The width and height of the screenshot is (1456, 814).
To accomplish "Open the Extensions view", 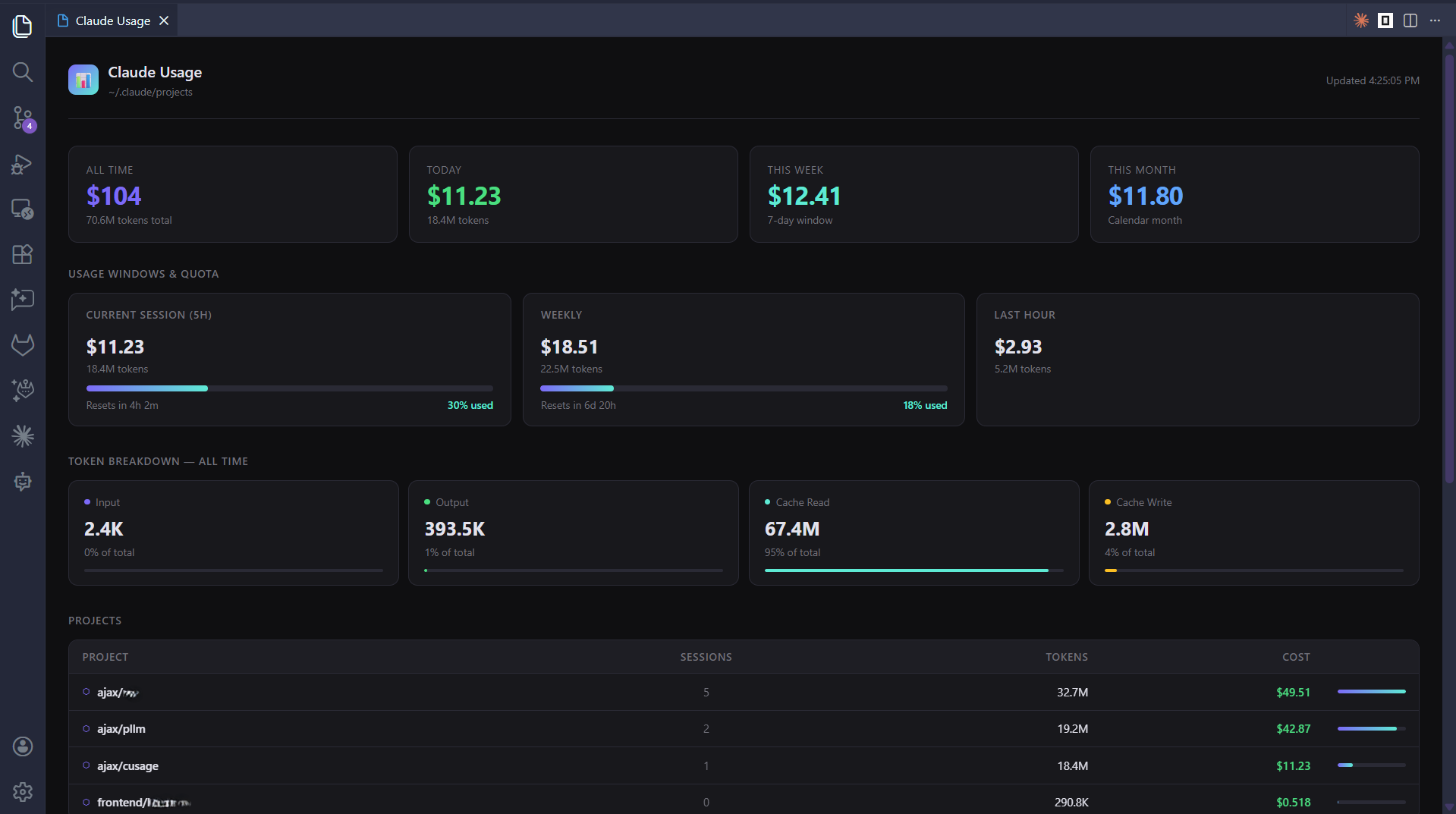I will coord(23,255).
